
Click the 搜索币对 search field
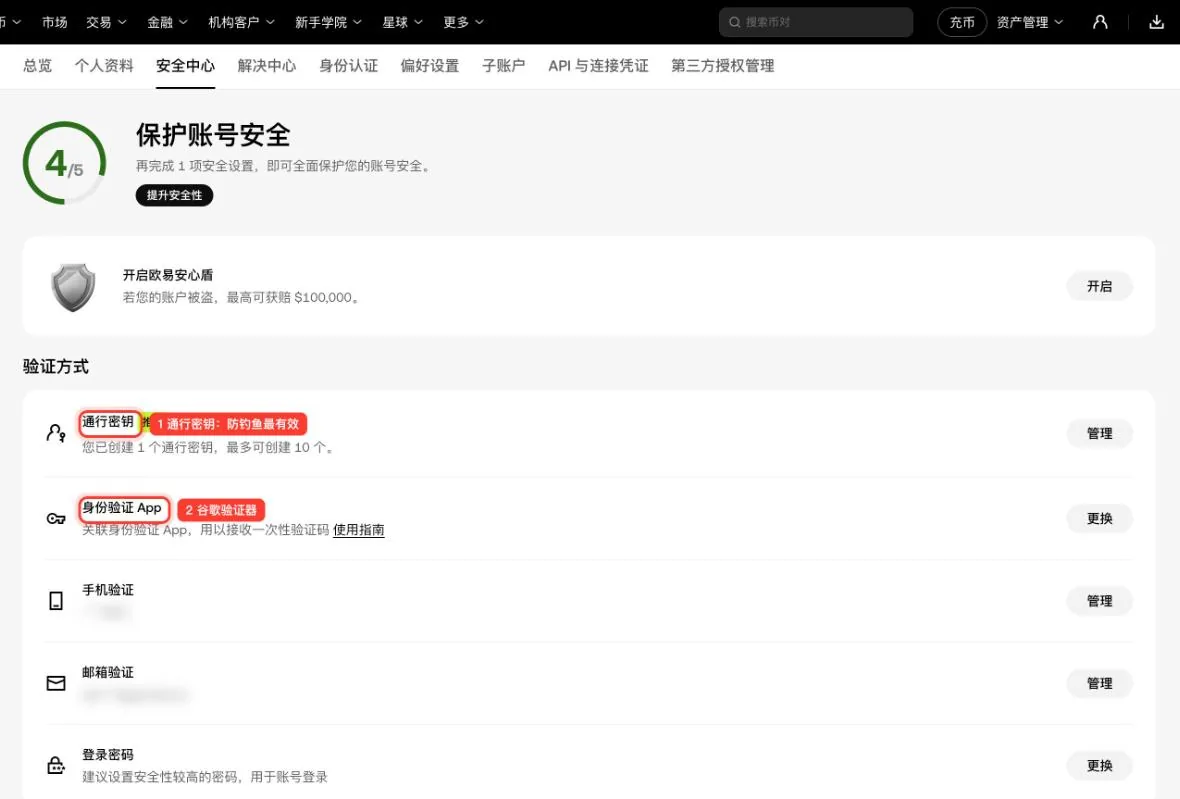(x=816, y=23)
